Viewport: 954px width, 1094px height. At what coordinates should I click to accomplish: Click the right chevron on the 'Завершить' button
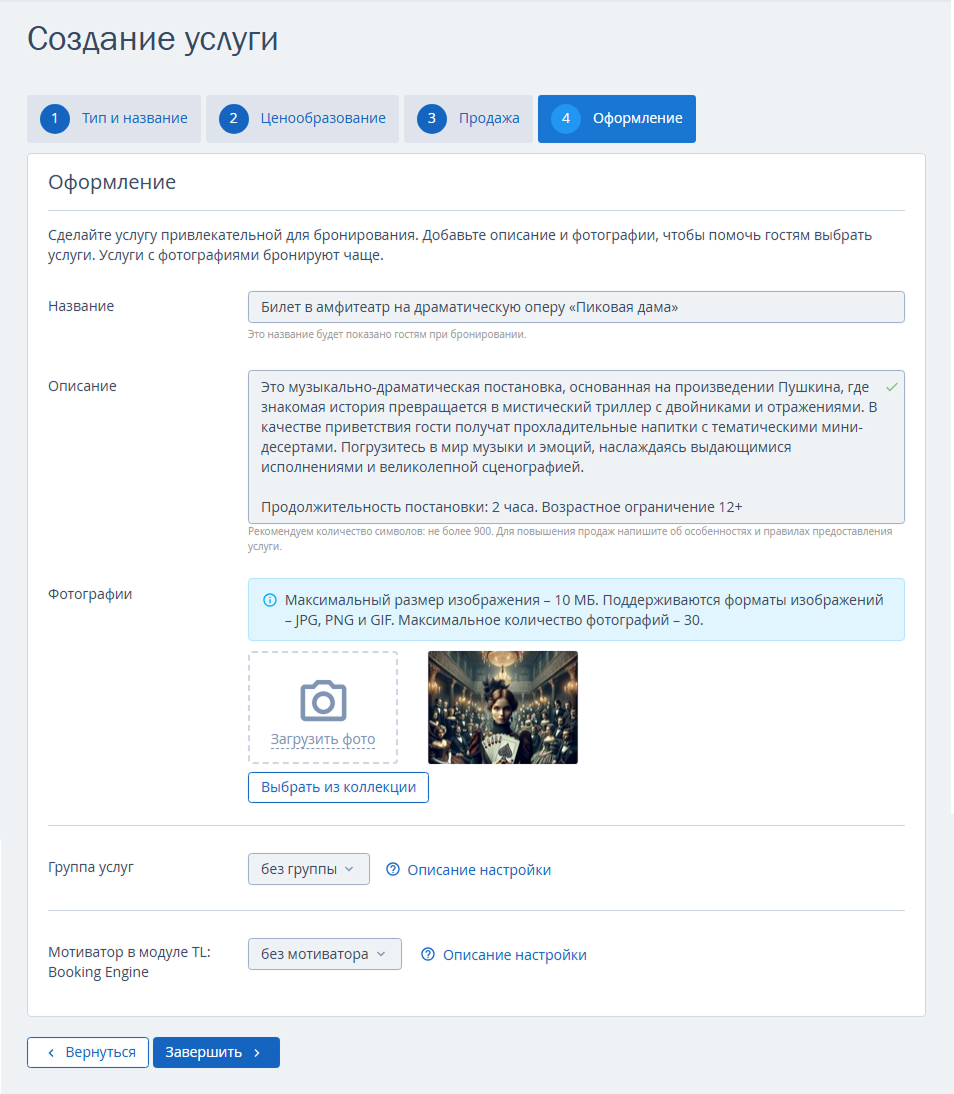coord(257,1053)
